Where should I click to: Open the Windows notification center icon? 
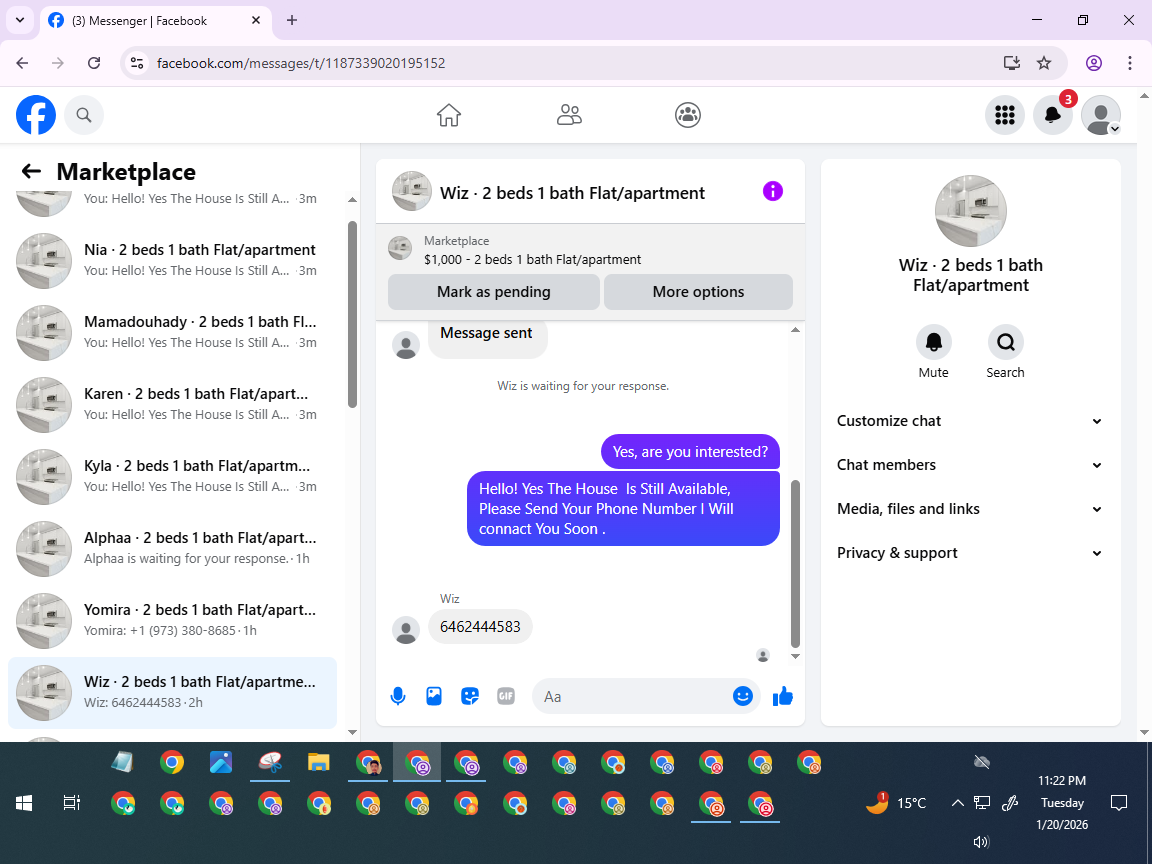coord(1119,803)
